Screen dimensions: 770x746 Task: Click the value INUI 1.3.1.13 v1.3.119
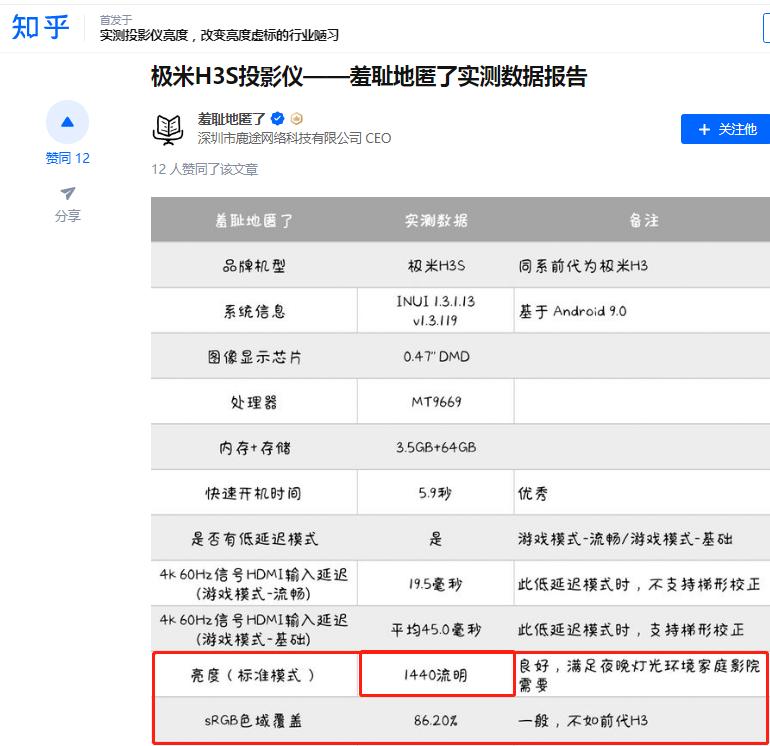coord(436,311)
